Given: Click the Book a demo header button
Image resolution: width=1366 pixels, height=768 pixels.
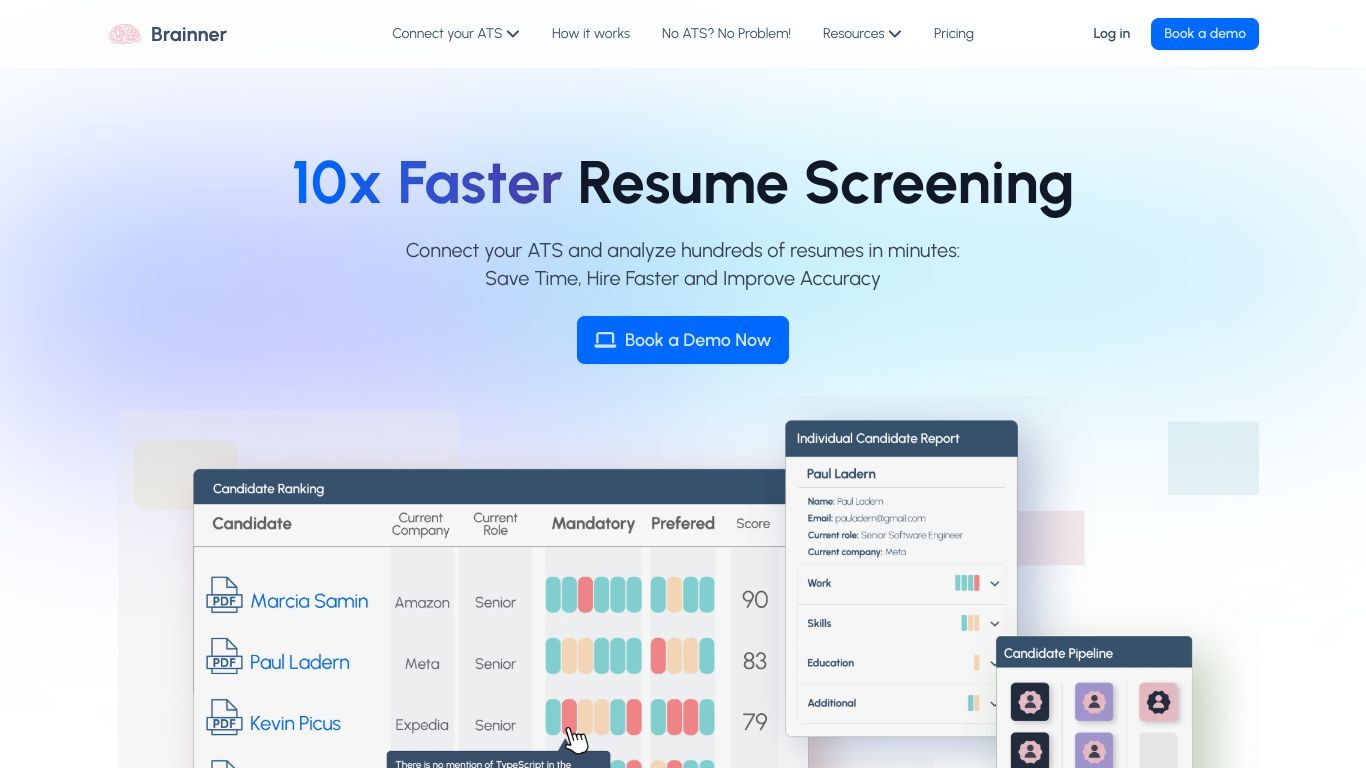Looking at the screenshot, I should (1205, 34).
